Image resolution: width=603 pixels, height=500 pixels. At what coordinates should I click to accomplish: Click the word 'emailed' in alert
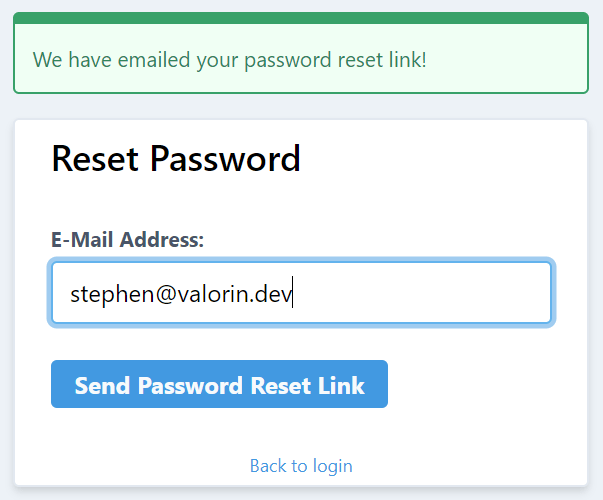[x=154, y=60]
